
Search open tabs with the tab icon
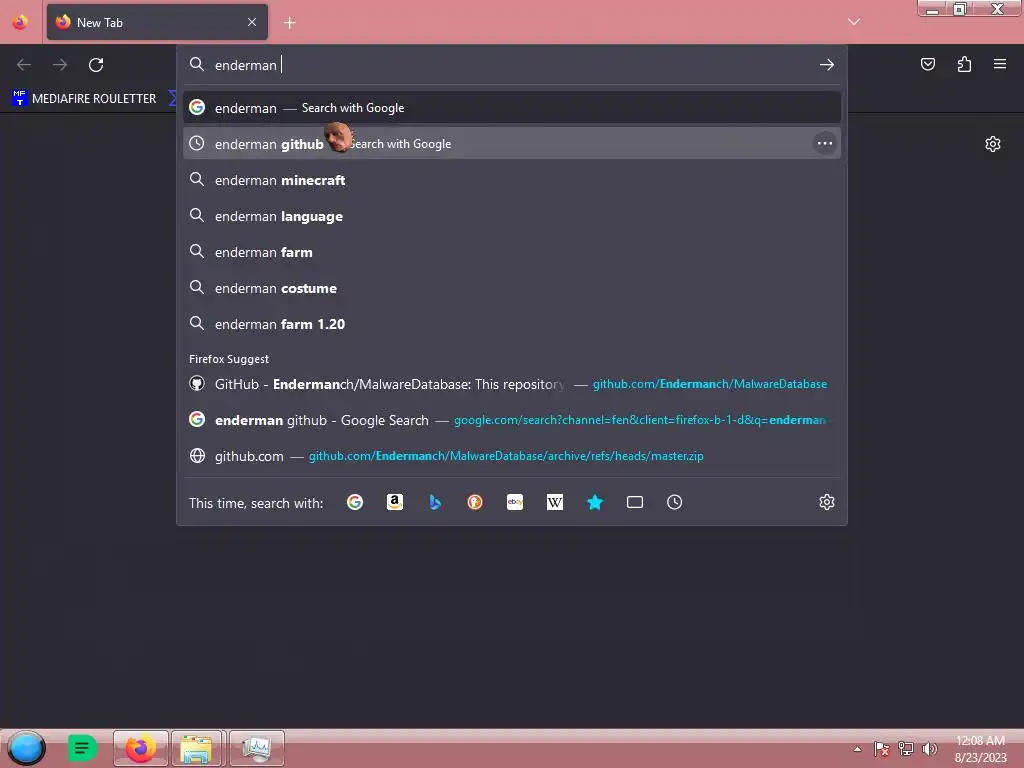pyautogui.click(x=635, y=502)
